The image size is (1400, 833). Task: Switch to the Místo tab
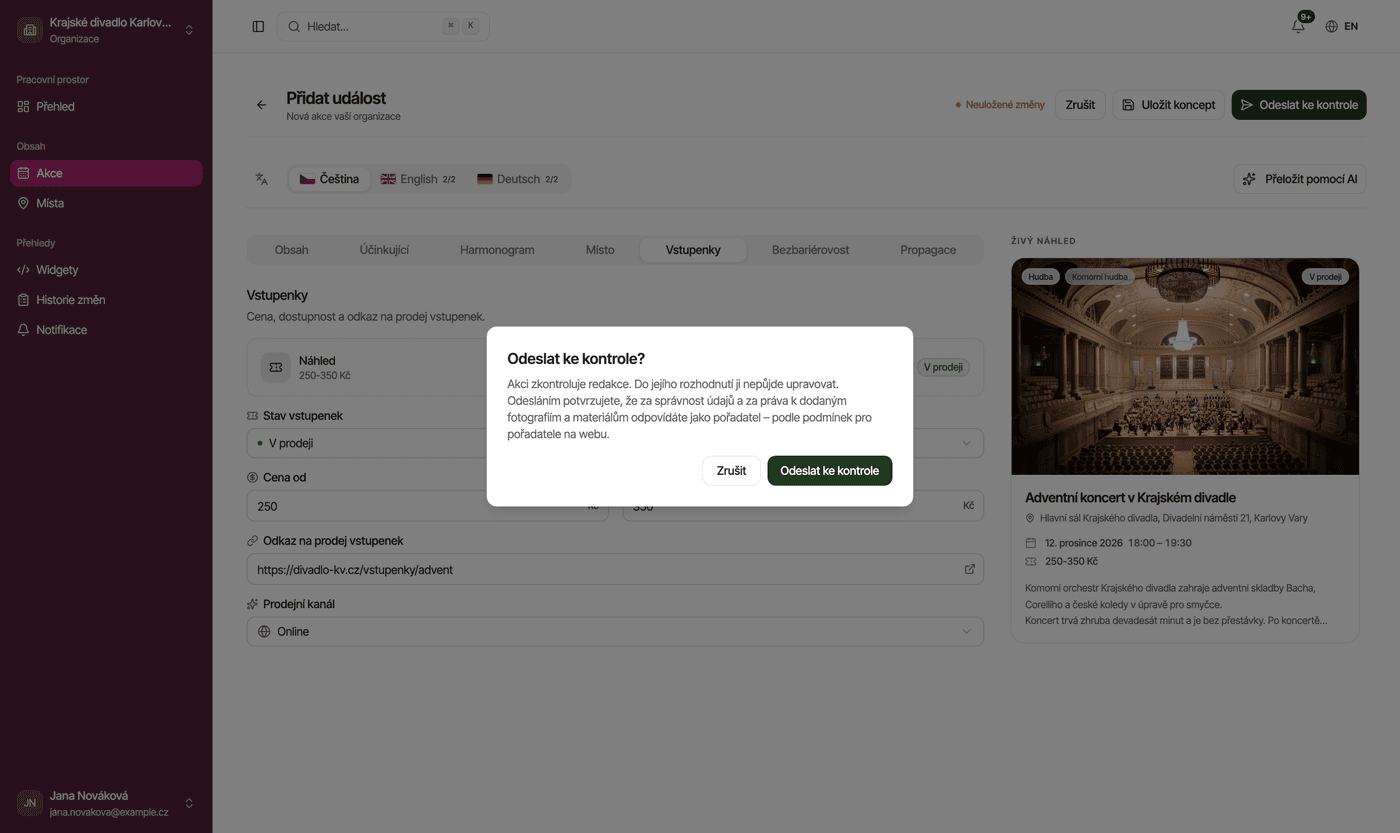click(x=600, y=250)
